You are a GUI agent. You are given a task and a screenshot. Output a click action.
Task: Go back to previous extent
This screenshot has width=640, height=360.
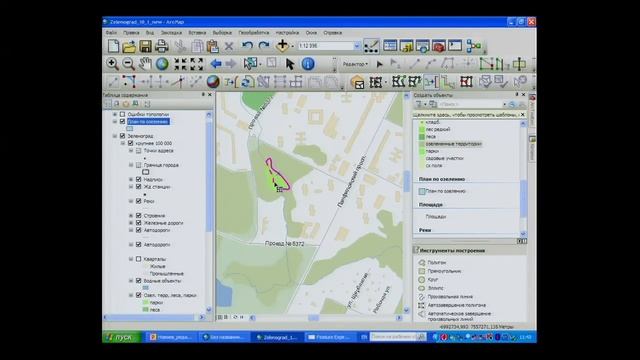216,64
